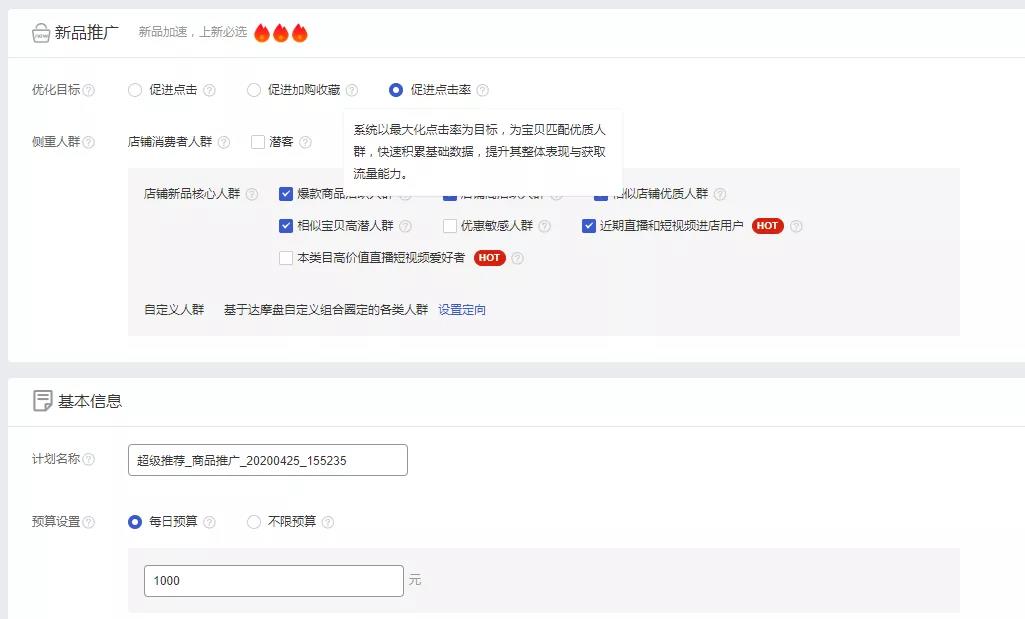Uncheck 近期直播和短视频进店用户 checkbox
Screen dimensions: 1025x619
588,226
